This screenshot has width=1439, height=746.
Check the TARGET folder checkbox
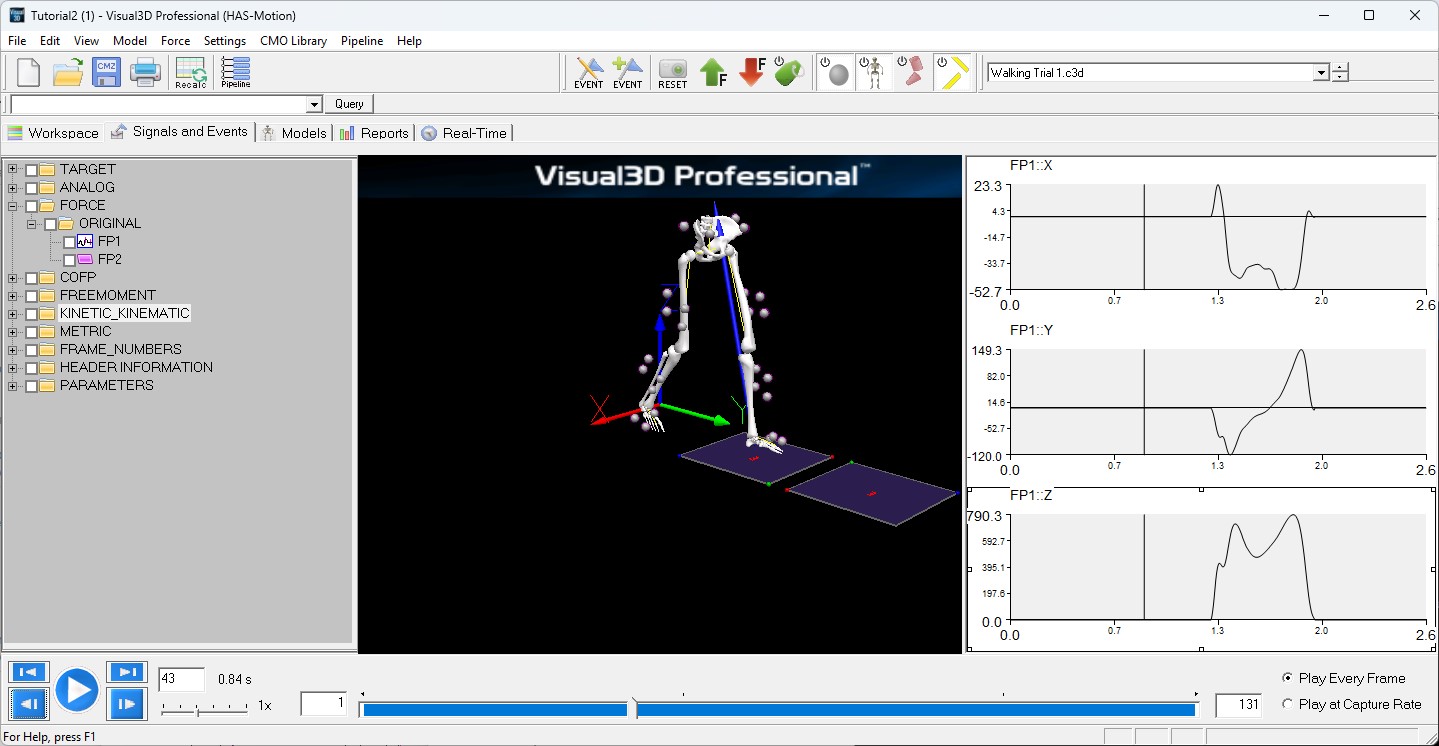[31, 170]
